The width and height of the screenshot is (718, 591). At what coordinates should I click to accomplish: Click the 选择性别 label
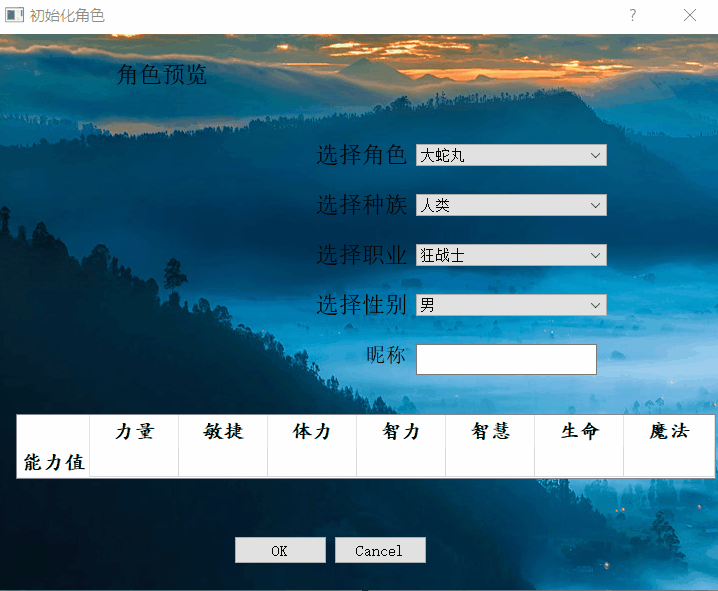[x=362, y=305]
